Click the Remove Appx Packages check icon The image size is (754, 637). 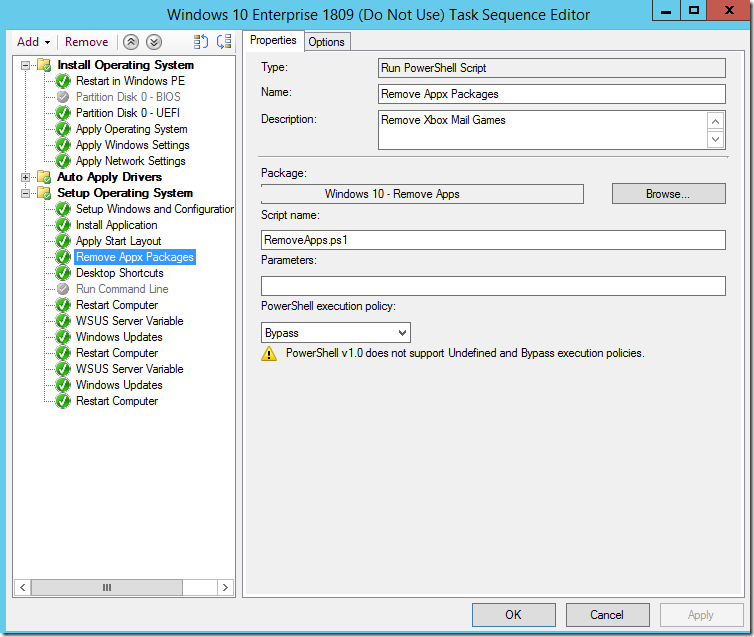tap(63, 257)
